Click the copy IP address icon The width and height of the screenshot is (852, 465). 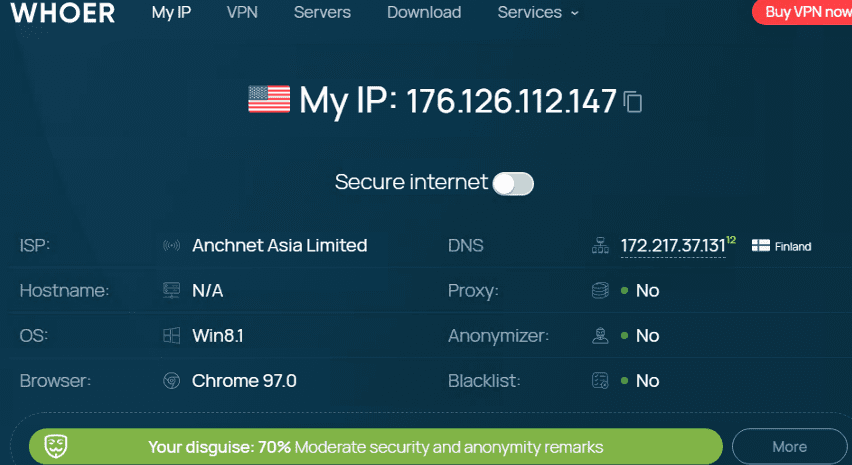tap(632, 101)
